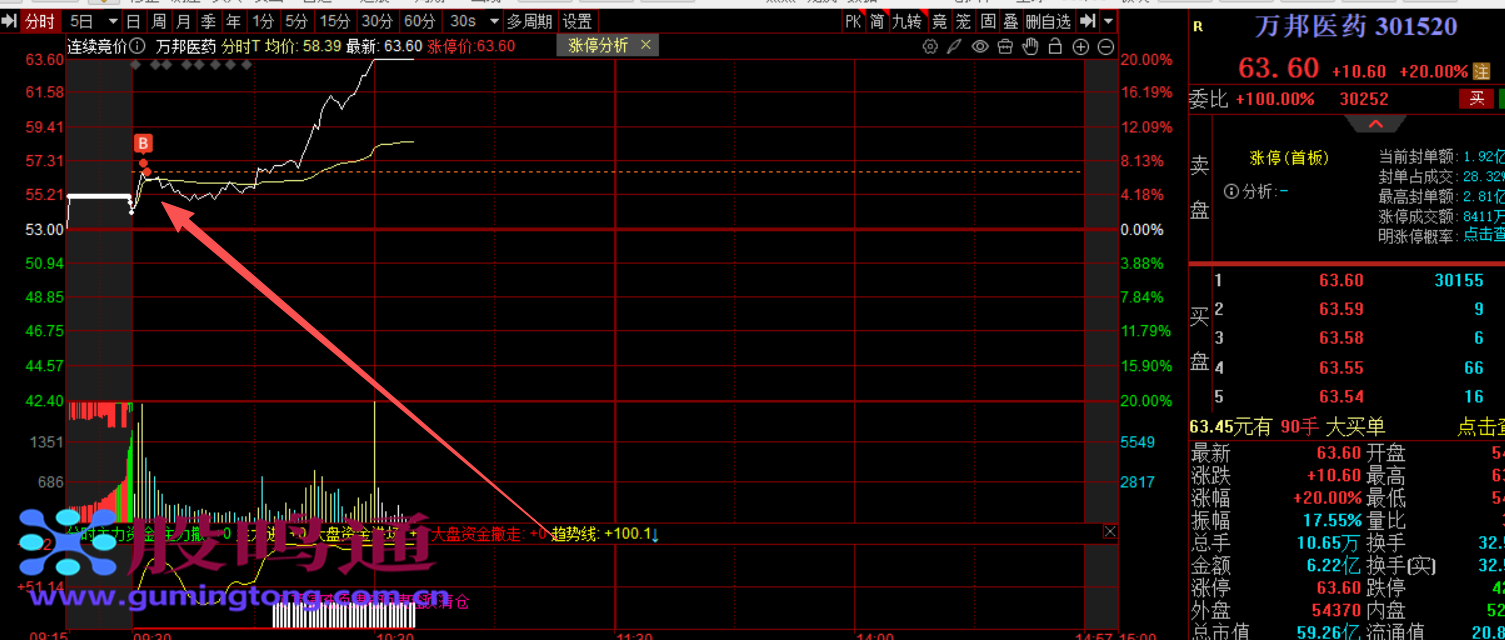
Task: Close the 涨停分析 tab
Action: (x=645, y=45)
